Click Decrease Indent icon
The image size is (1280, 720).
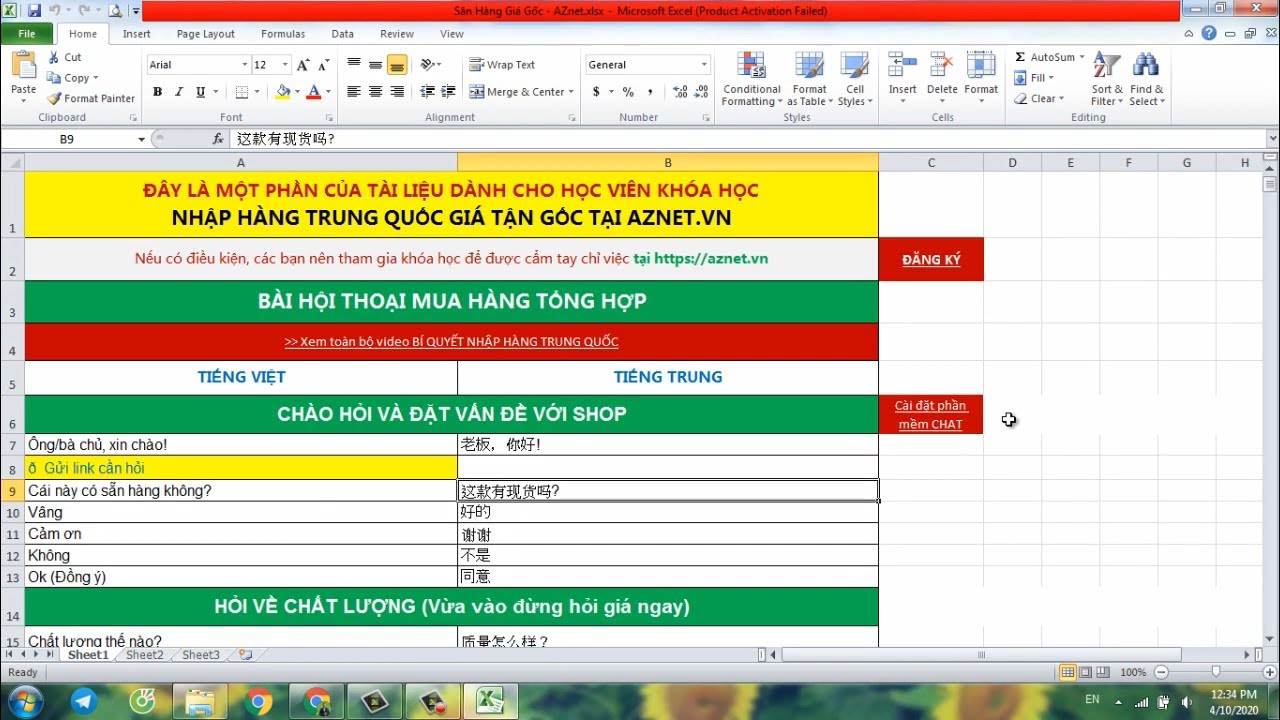pyautogui.click(x=427, y=92)
